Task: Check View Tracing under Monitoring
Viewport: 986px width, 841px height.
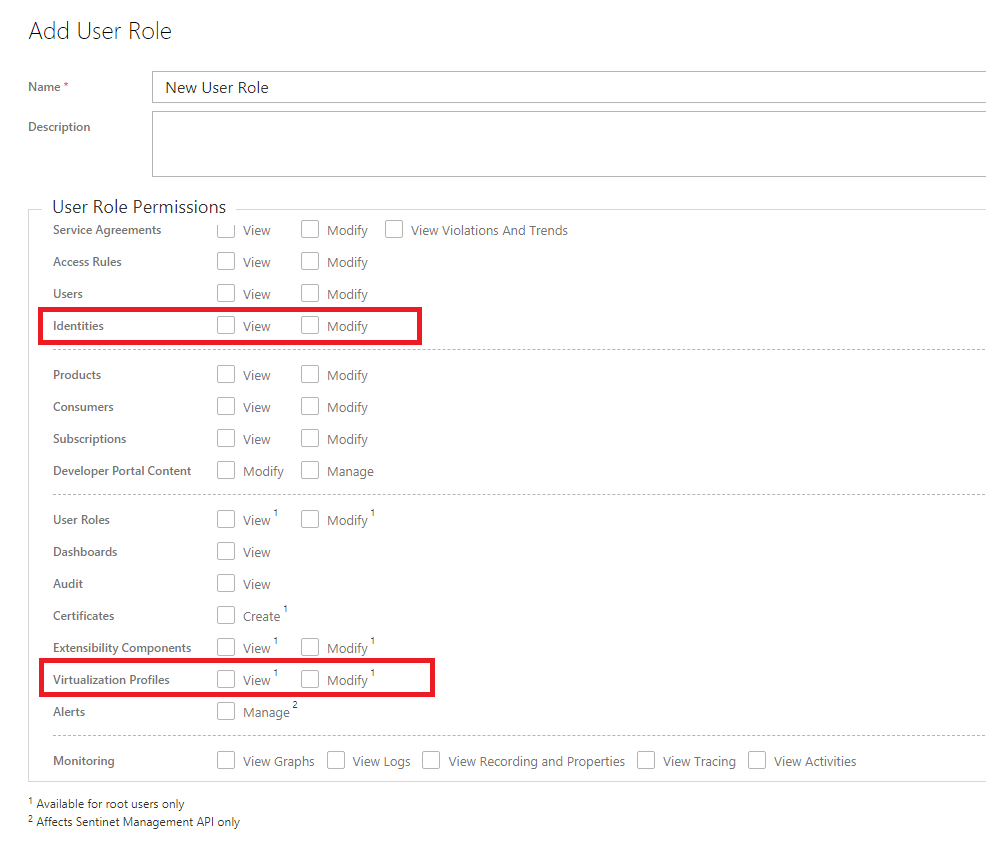Action: coord(646,761)
